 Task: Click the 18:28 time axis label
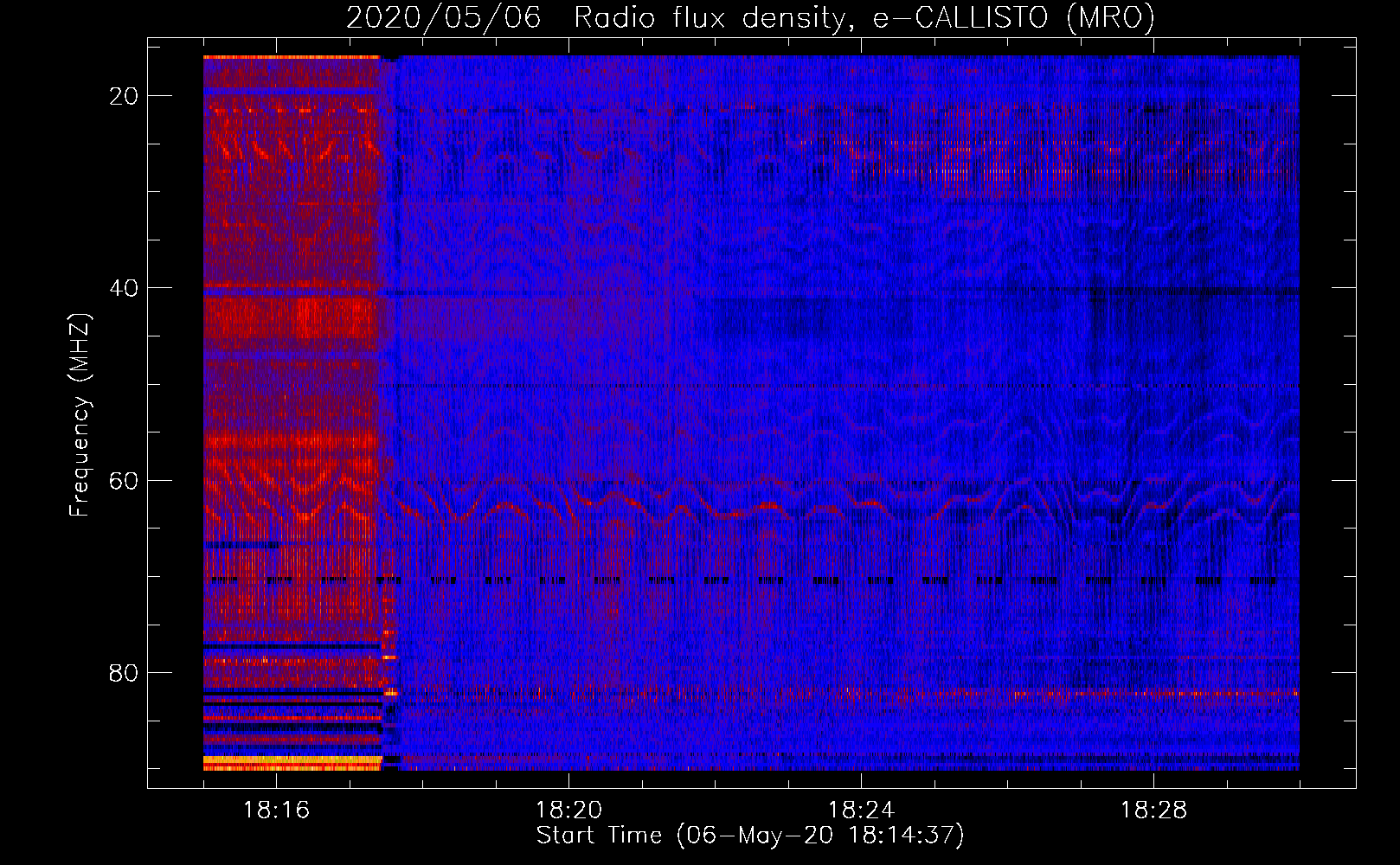1153,811
